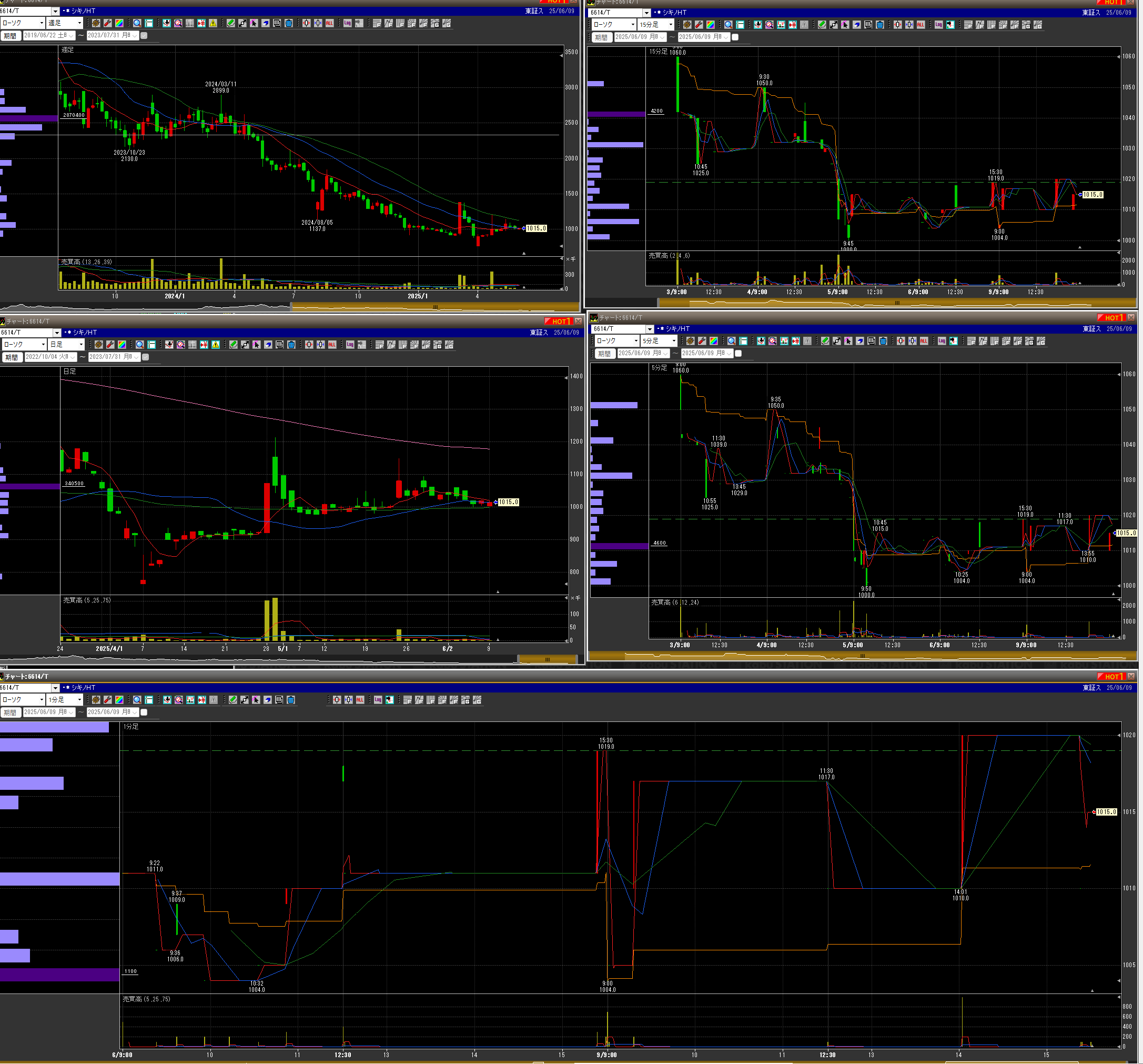Toggle period checkbox in 1-minute chart

144,712
